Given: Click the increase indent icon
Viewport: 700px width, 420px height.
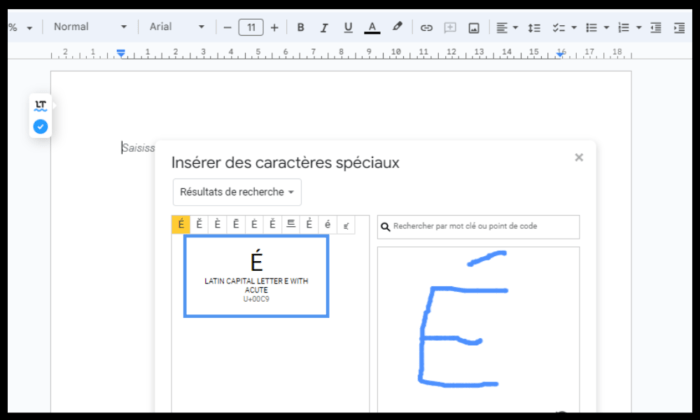Looking at the screenshot, I should (x=679, y=28).
